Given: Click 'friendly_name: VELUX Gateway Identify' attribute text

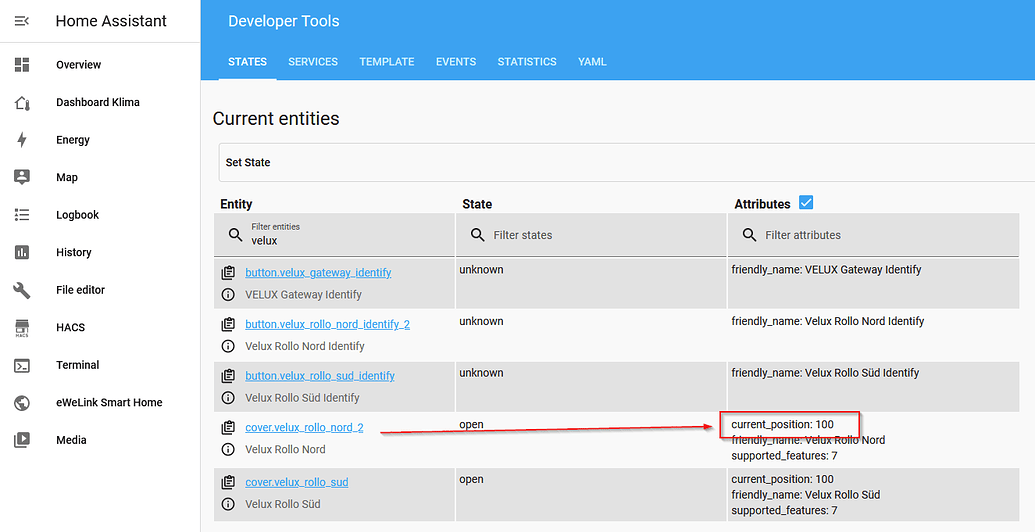Looking at the screenshot, I should (x=826, y=269).
